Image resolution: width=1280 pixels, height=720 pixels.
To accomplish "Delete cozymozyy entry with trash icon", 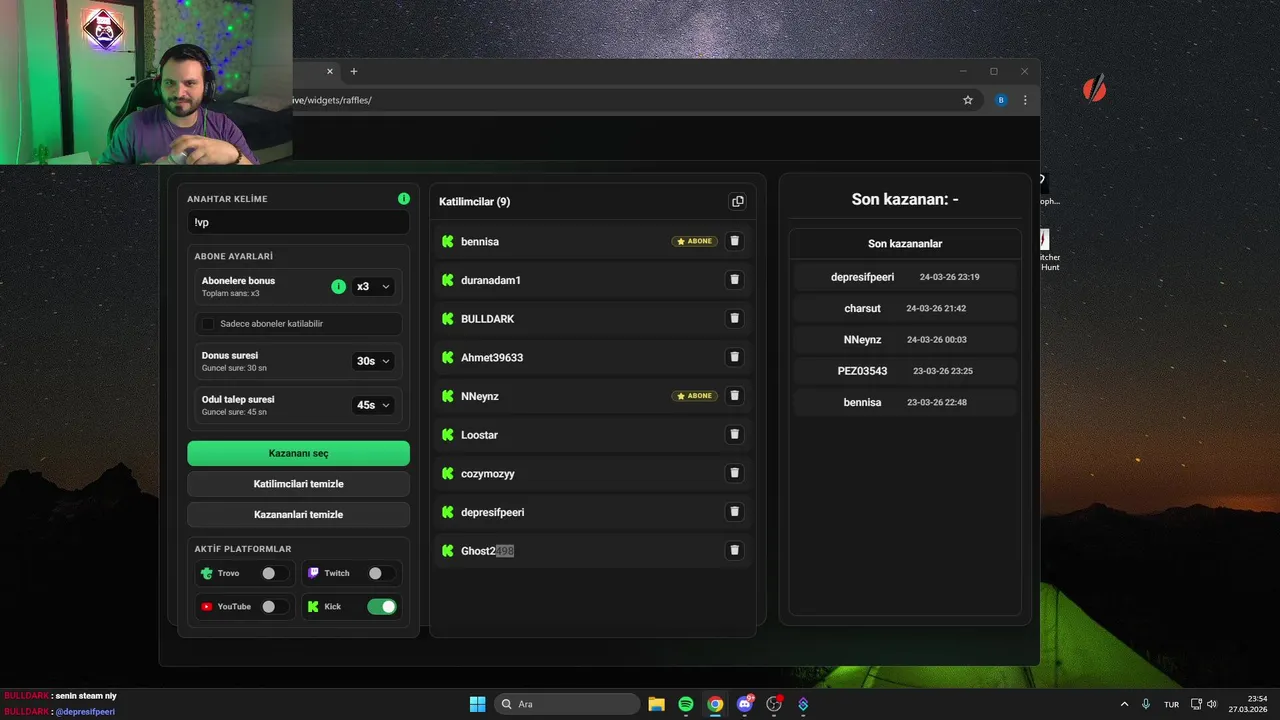I will [734, 473].
